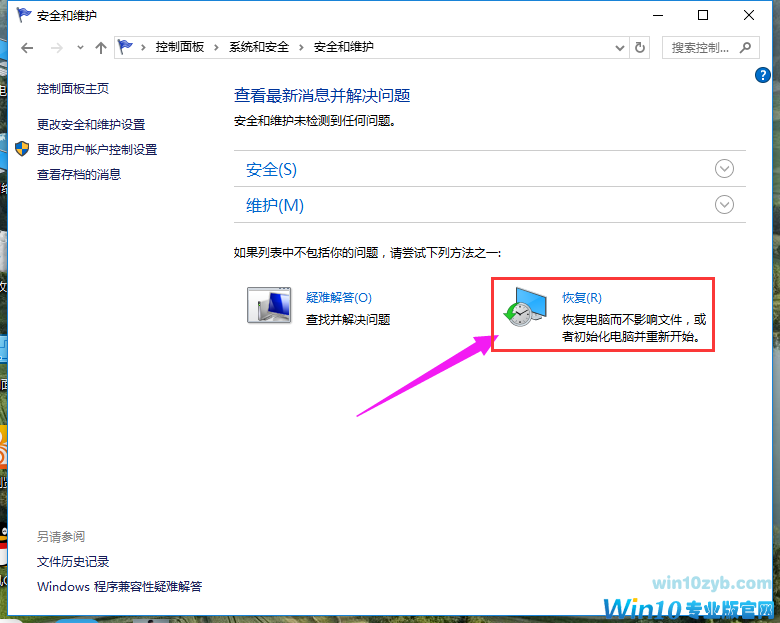This screenshot has height=623, width=780.
Task: Click the 维护(M) section heading
Action: point(275,205)
